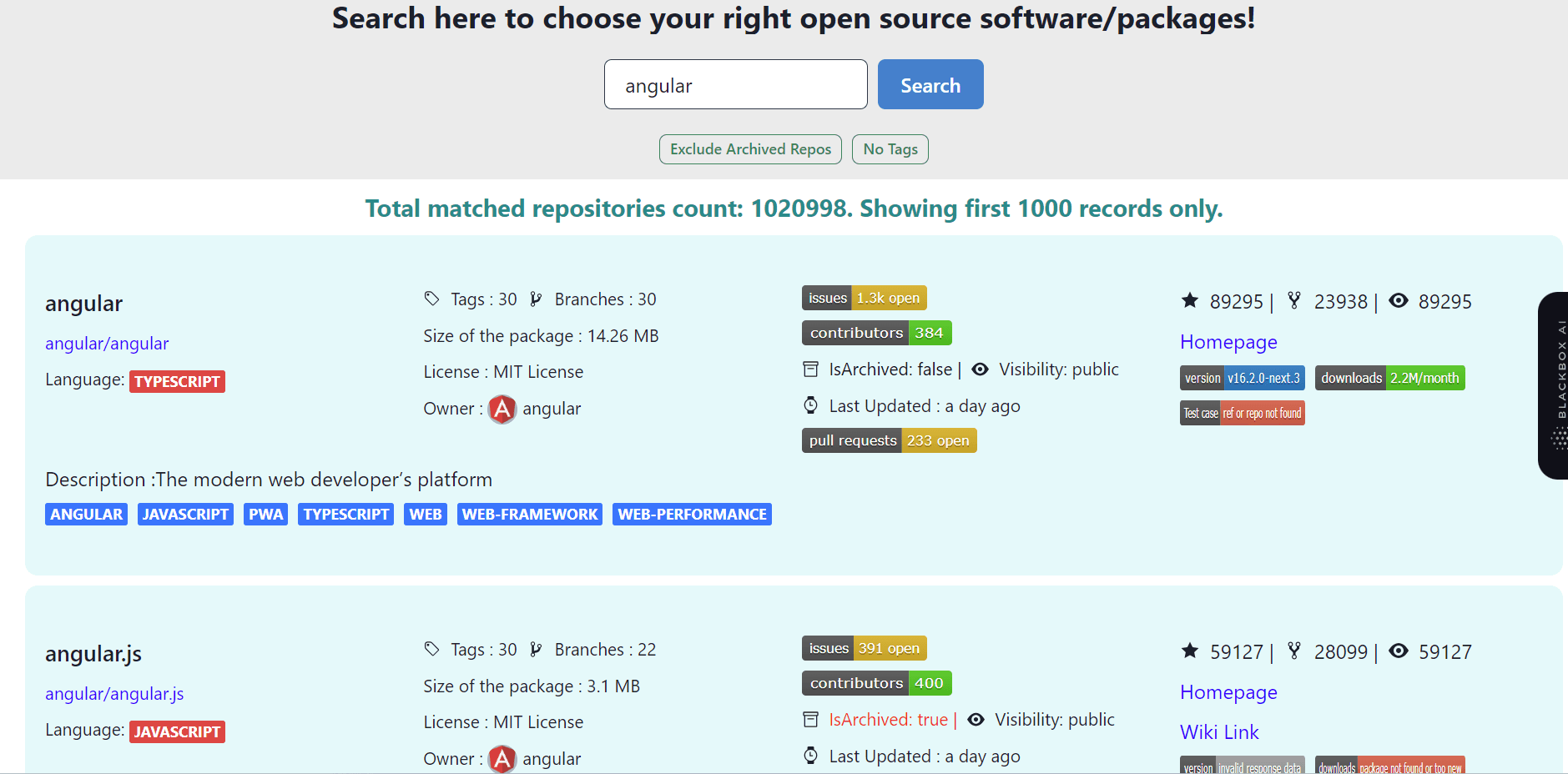Screen dimensions: 1568x774
Task: Select the WEB-FRAMEWORK topic tag
Action: point(530,515)
